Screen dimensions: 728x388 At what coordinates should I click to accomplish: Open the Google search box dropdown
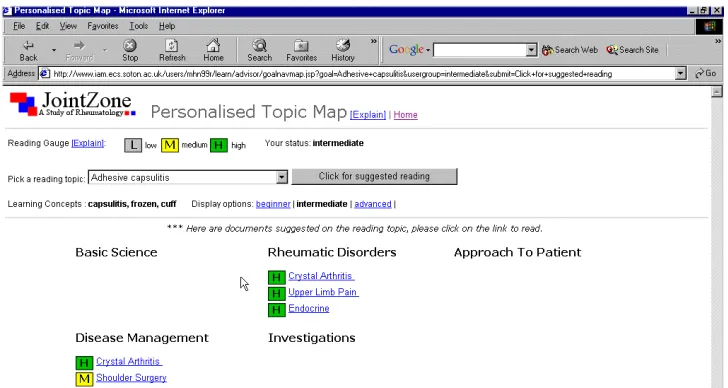pos(532,50)
